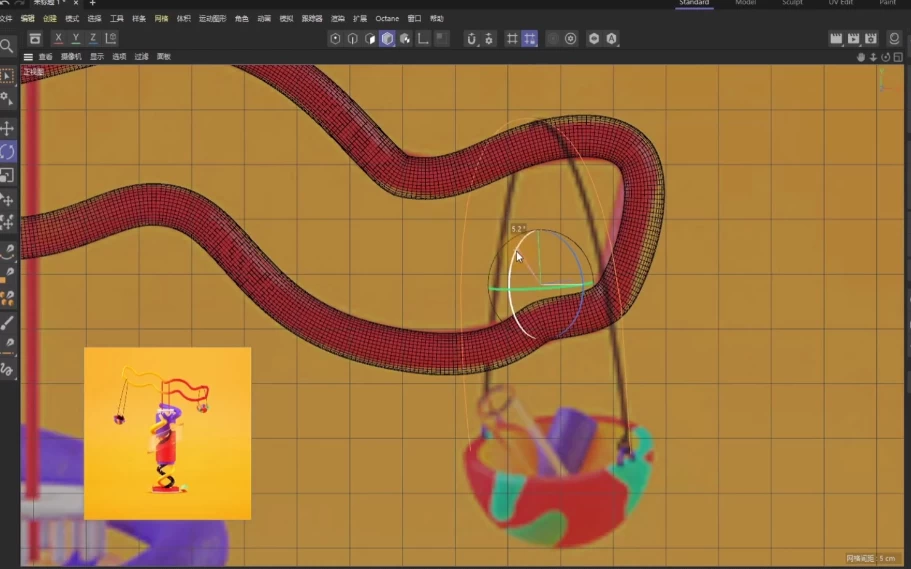This screenshot has height=569, width=911.
Task: Open the 显示 (Display) viewport menu
Action: point(97,57)
